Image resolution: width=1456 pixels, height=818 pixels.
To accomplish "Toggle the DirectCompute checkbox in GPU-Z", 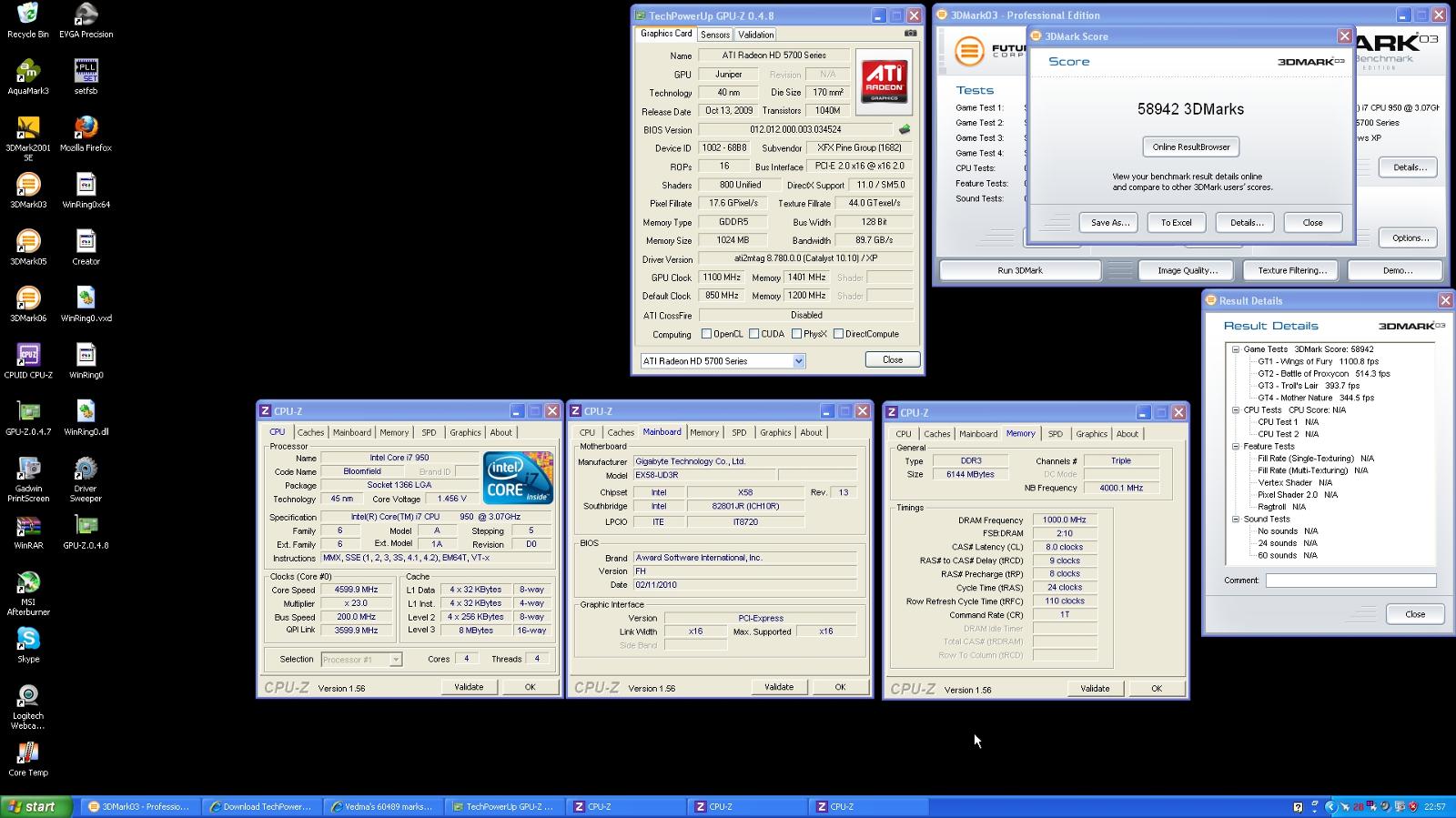I will [838, 334].
